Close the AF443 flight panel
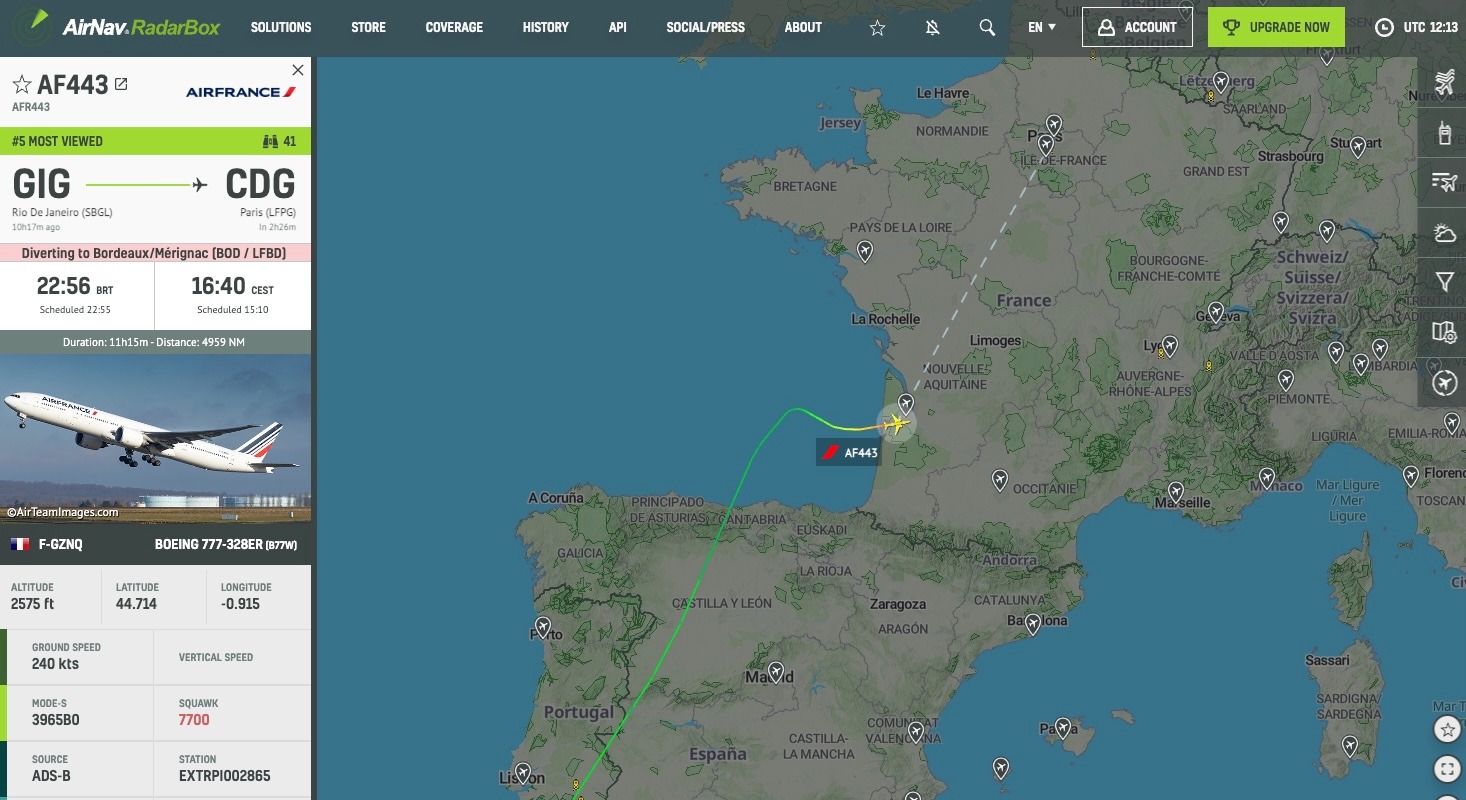The width and height of the screenshot is (1466, 800). click(x=297, y=70)
